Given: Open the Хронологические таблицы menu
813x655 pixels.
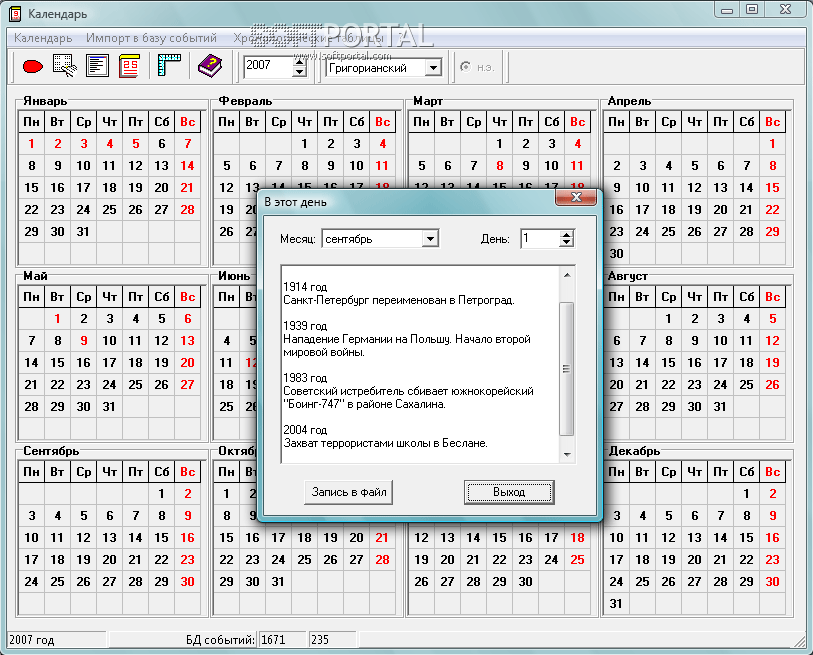Looking at the screenshot, I should [x=309, y=38].
